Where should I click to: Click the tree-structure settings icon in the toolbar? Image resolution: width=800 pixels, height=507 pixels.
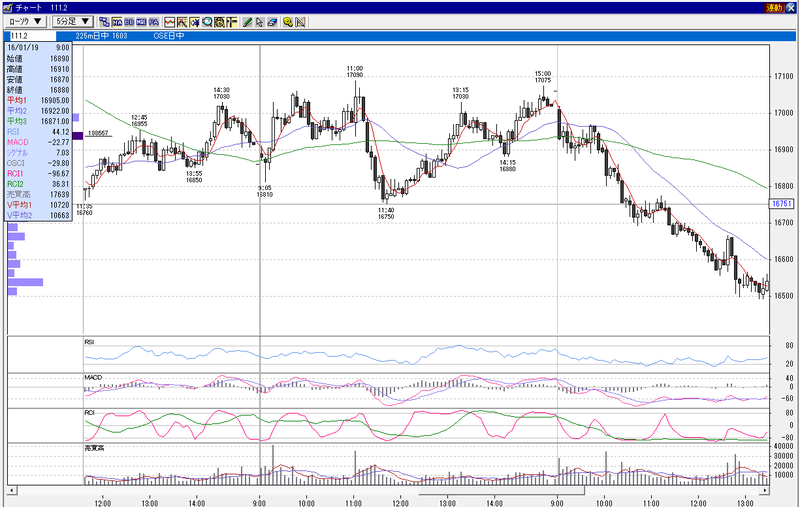[104, 22]
